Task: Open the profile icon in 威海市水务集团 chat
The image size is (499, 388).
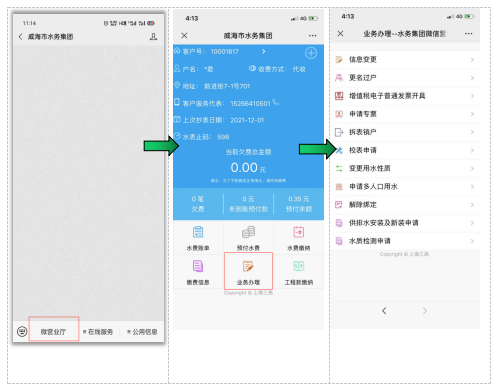Action: pyautogui.click(x=153, y=36)
